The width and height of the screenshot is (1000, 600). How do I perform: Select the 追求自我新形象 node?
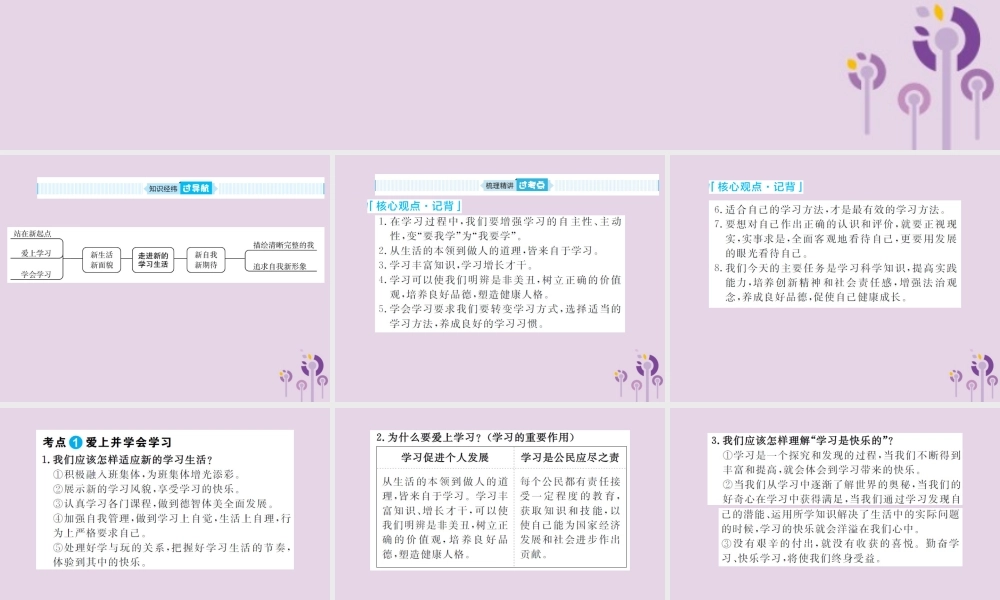(279, 266)
